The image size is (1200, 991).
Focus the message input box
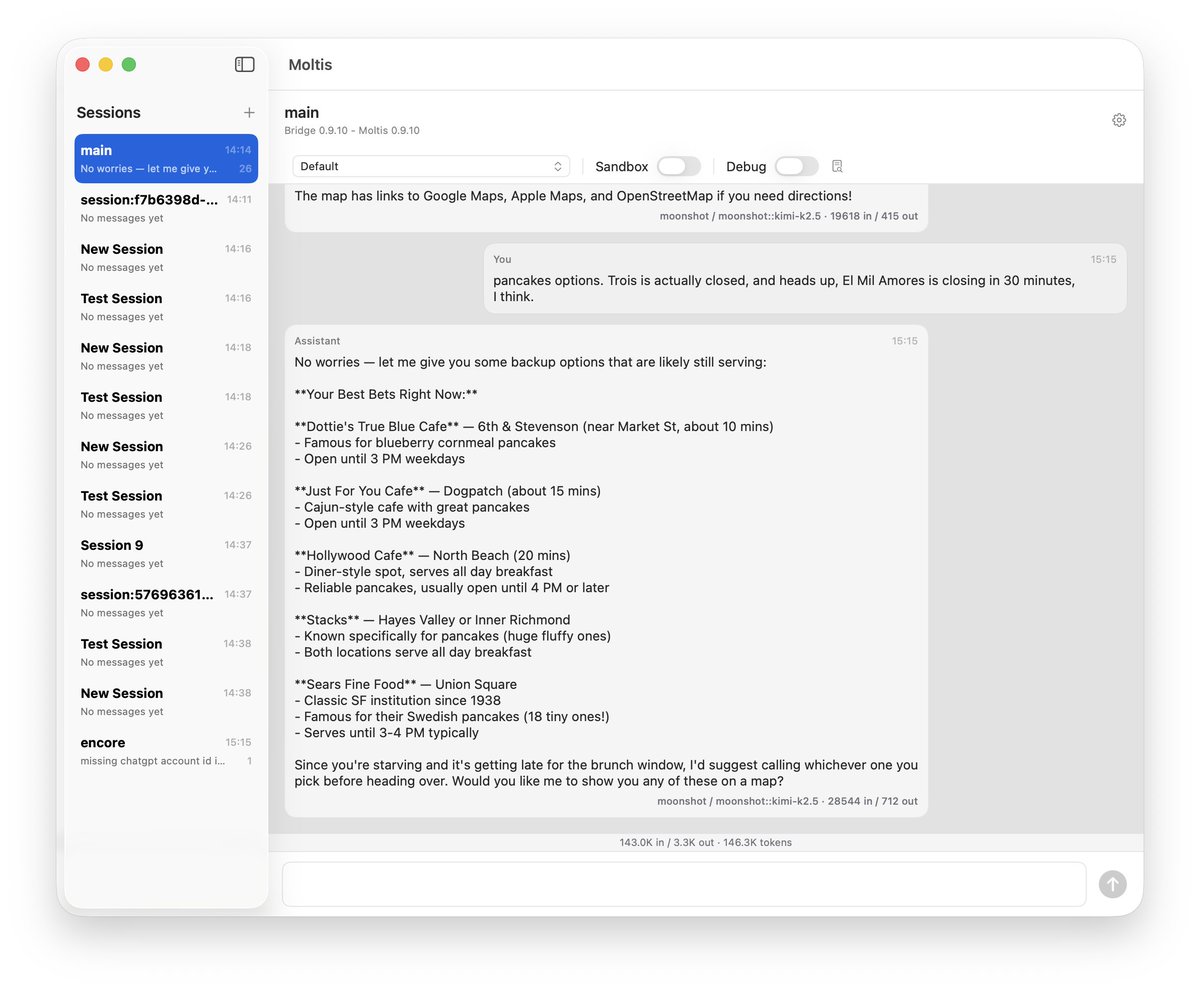click(x=684, y=884)
